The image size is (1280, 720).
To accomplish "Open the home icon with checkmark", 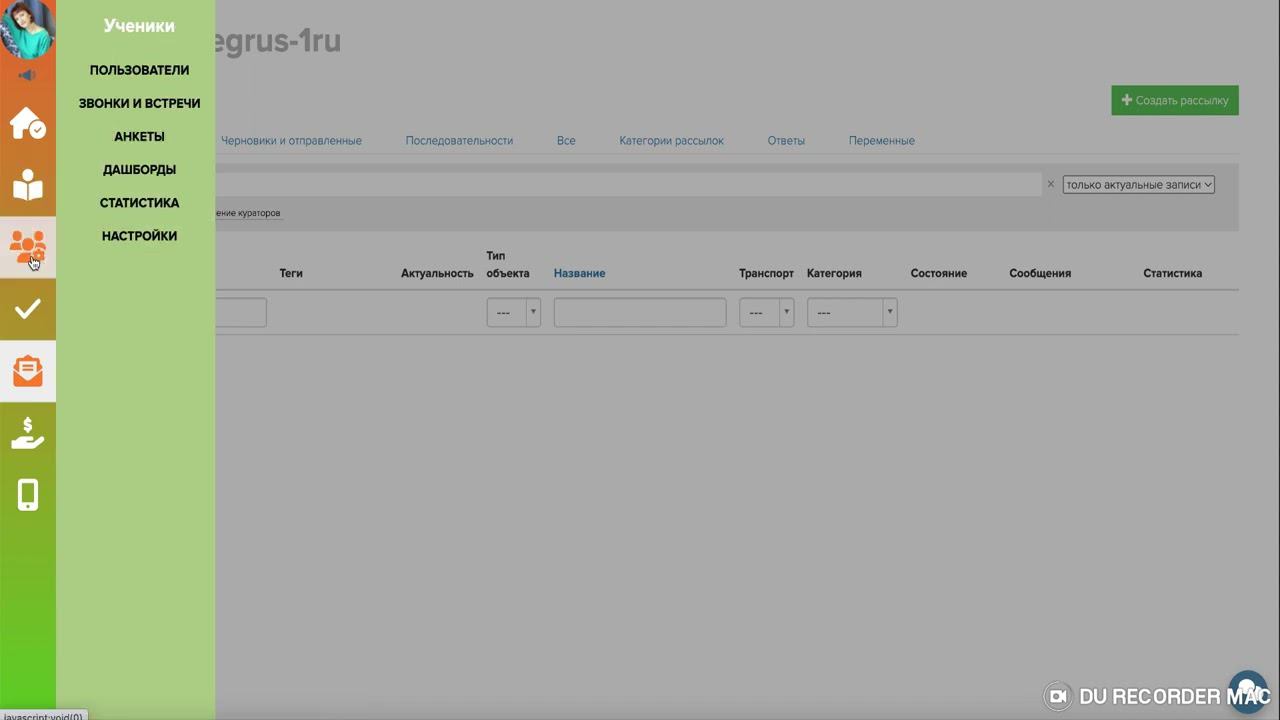I will coord(28,123).
